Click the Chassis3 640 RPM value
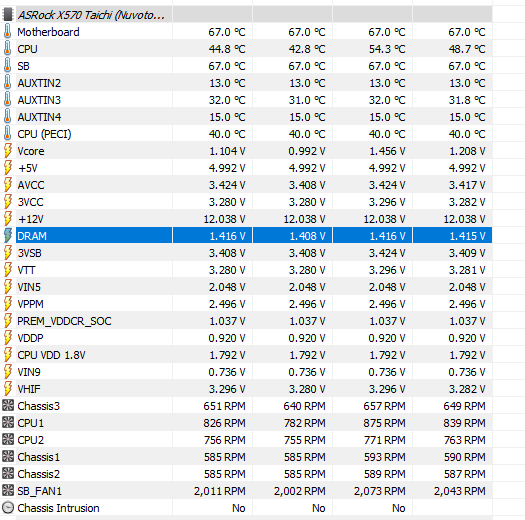Viewport: 525px width, 520px height. click(304, 406)
